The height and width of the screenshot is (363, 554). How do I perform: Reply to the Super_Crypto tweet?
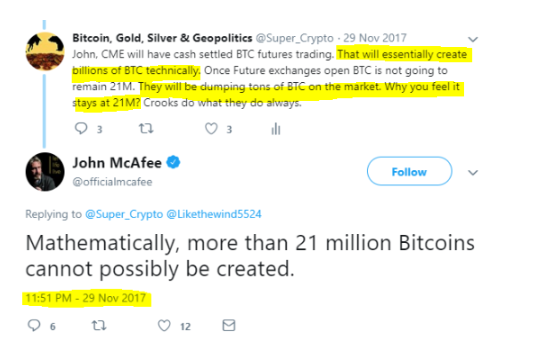point(81,128)
